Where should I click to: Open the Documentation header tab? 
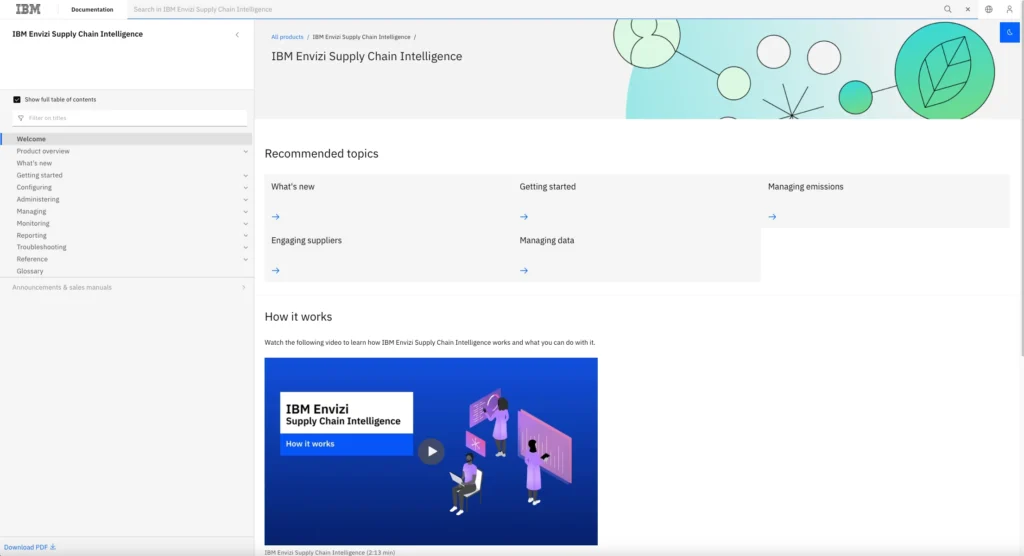92,9
